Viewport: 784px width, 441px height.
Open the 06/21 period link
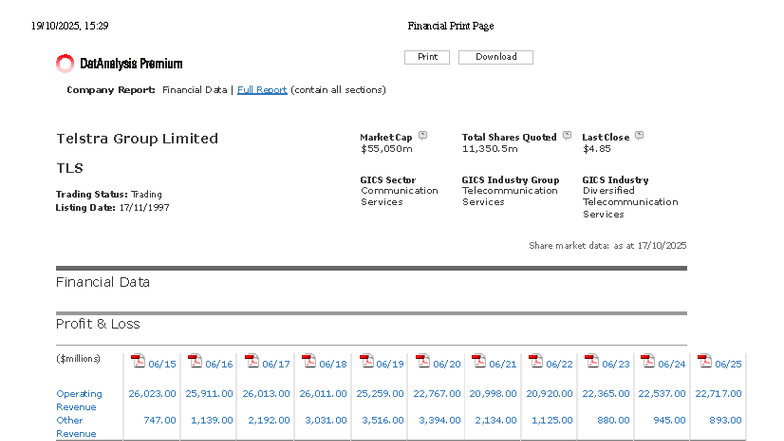502,364
